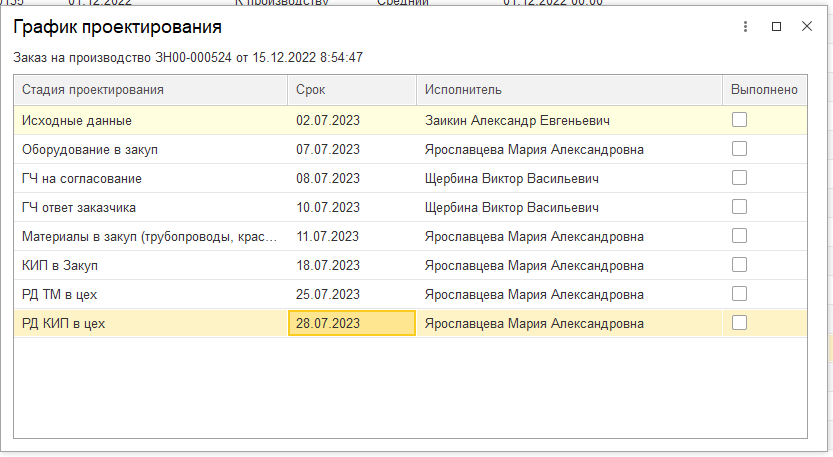Viewport: 833px width, 457px height.
Task: Check Выполнено for Оборудование в закуп row
Action: click(739, 149)
